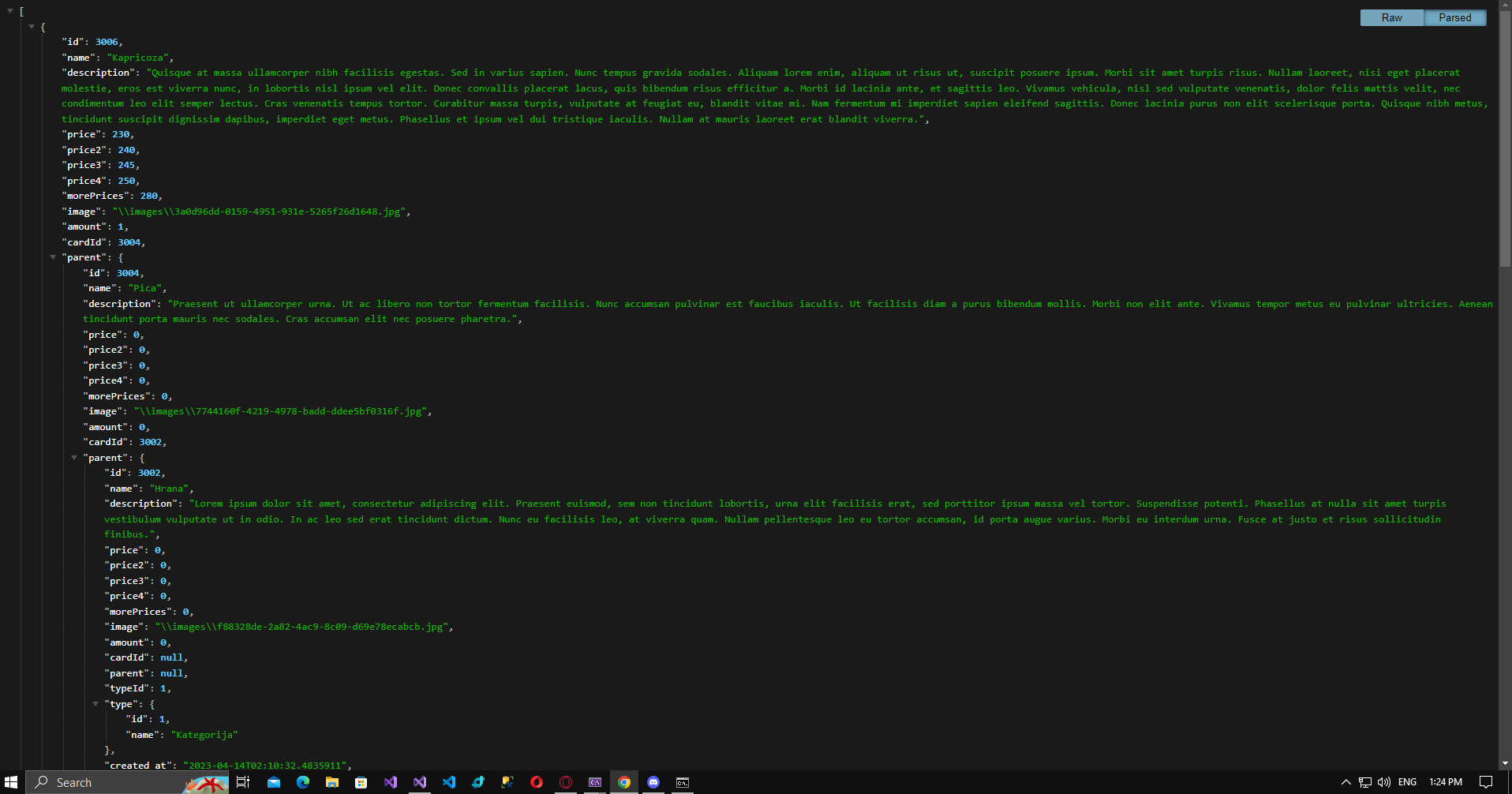
Task: Click the price value 230
Action: pyautogui.click(x=121, y=134)
